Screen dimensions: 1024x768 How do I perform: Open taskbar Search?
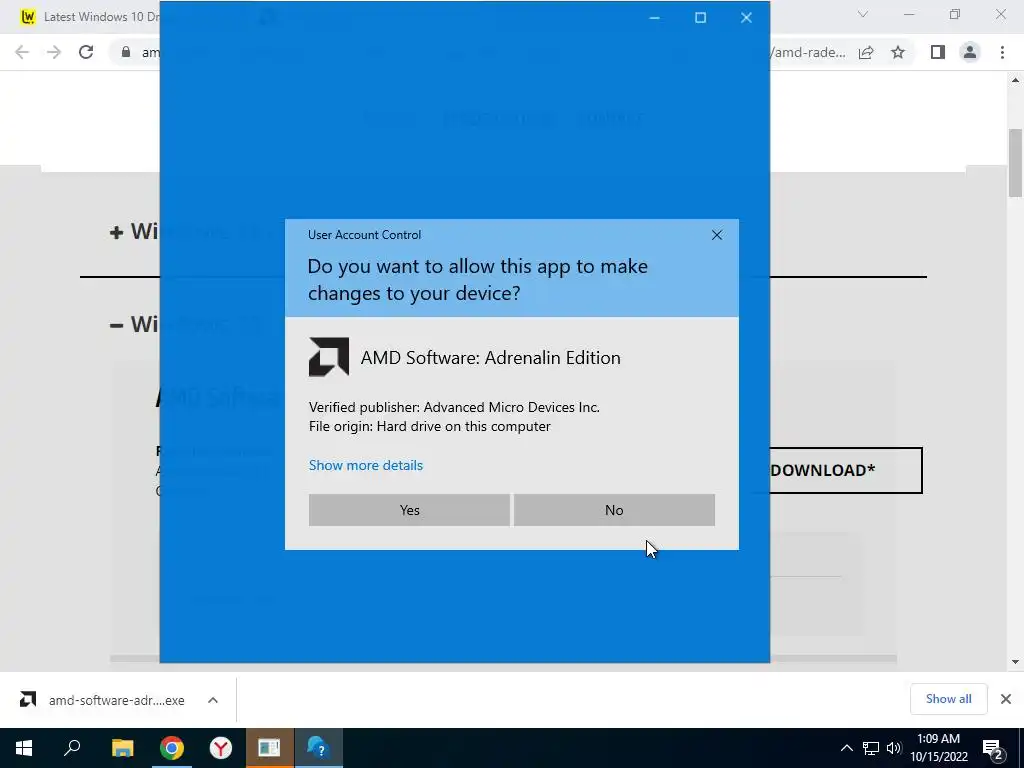(72, 748)
